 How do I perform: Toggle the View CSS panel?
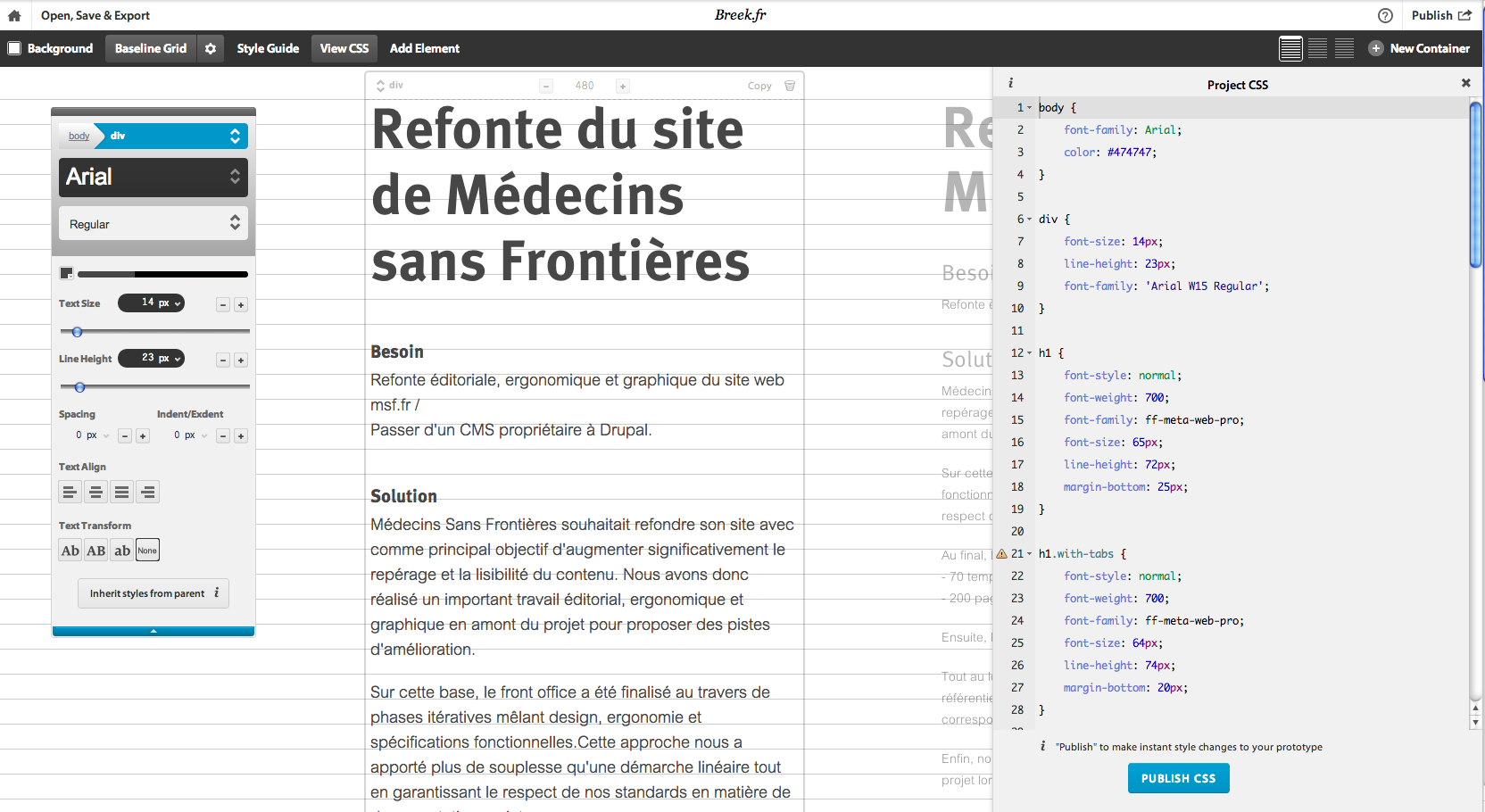(x=344, y=48)
